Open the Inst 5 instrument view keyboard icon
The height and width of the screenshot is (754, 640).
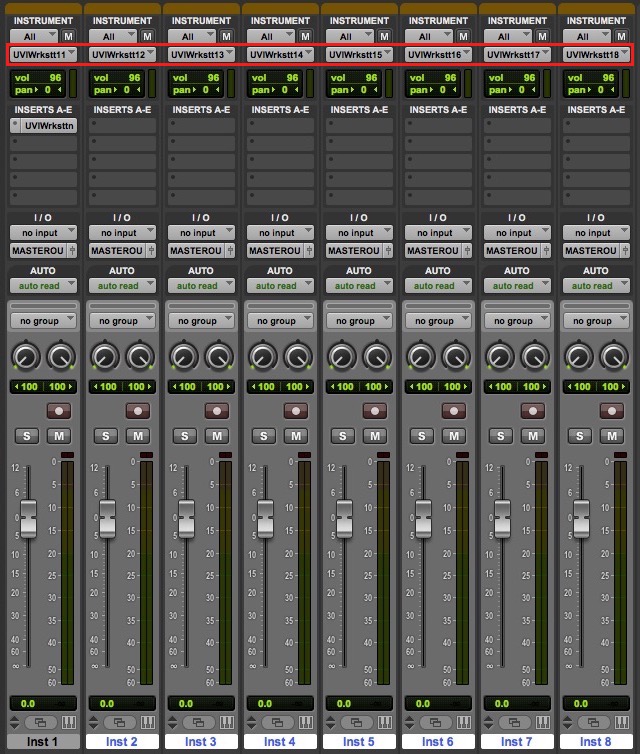tap(385, 722)
